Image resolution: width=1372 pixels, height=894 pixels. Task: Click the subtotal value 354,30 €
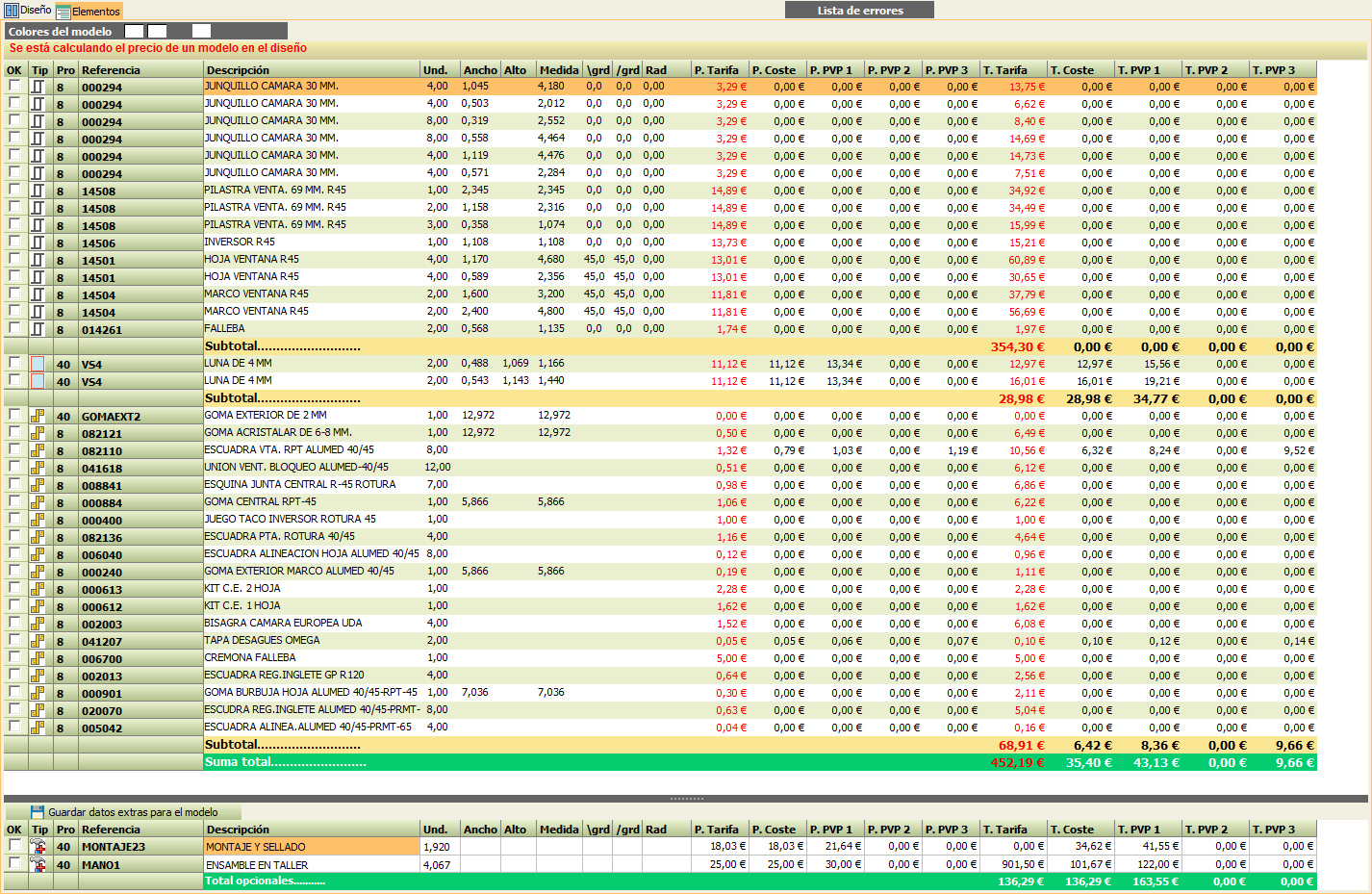(x=1017, y=346)
